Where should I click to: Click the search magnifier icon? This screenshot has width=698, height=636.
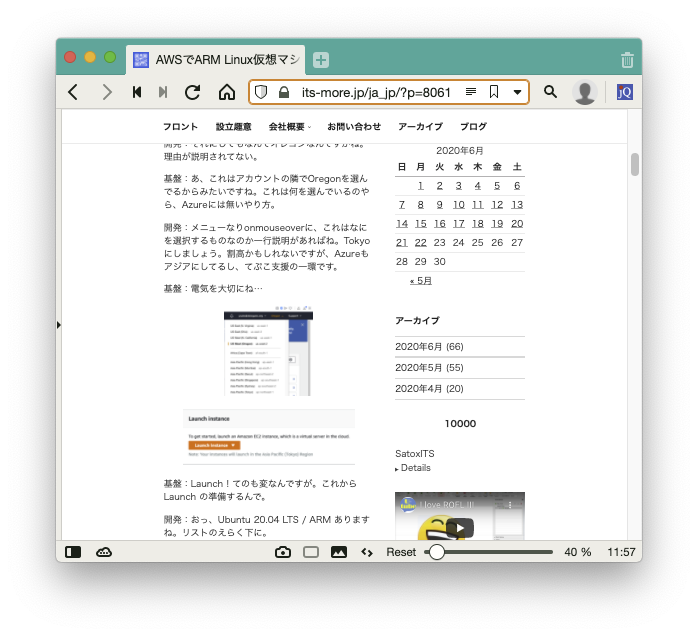[x=550, y=92]
